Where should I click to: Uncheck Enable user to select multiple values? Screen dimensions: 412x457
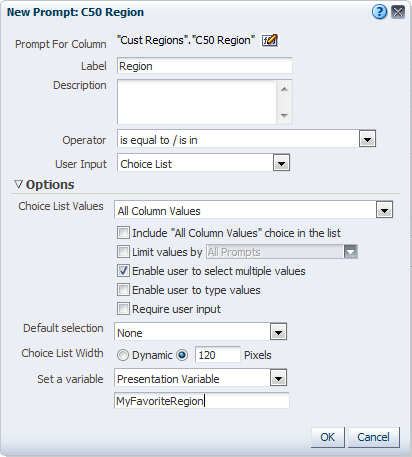(123, 271)
